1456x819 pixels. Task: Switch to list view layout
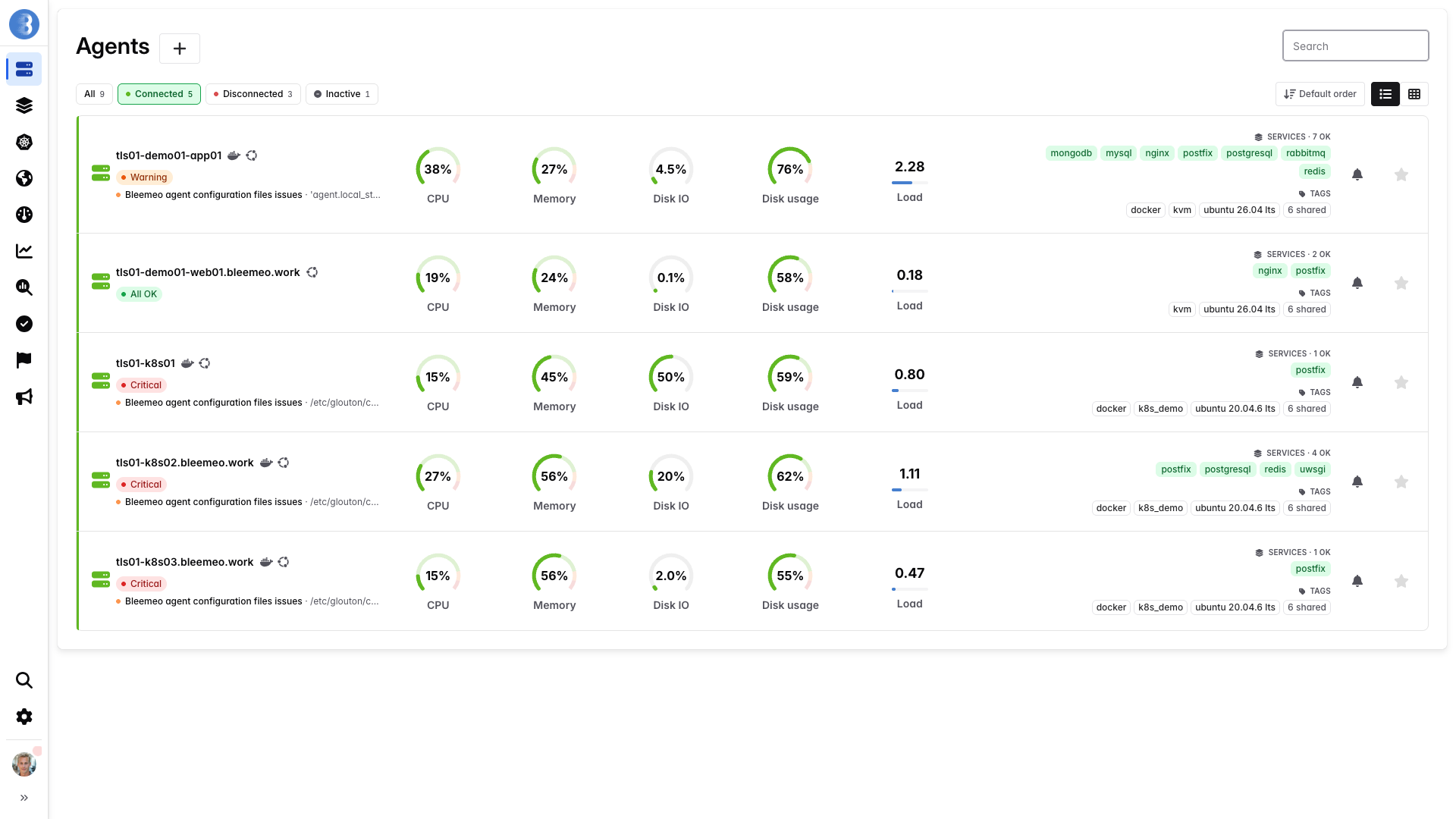(1385, 94)
